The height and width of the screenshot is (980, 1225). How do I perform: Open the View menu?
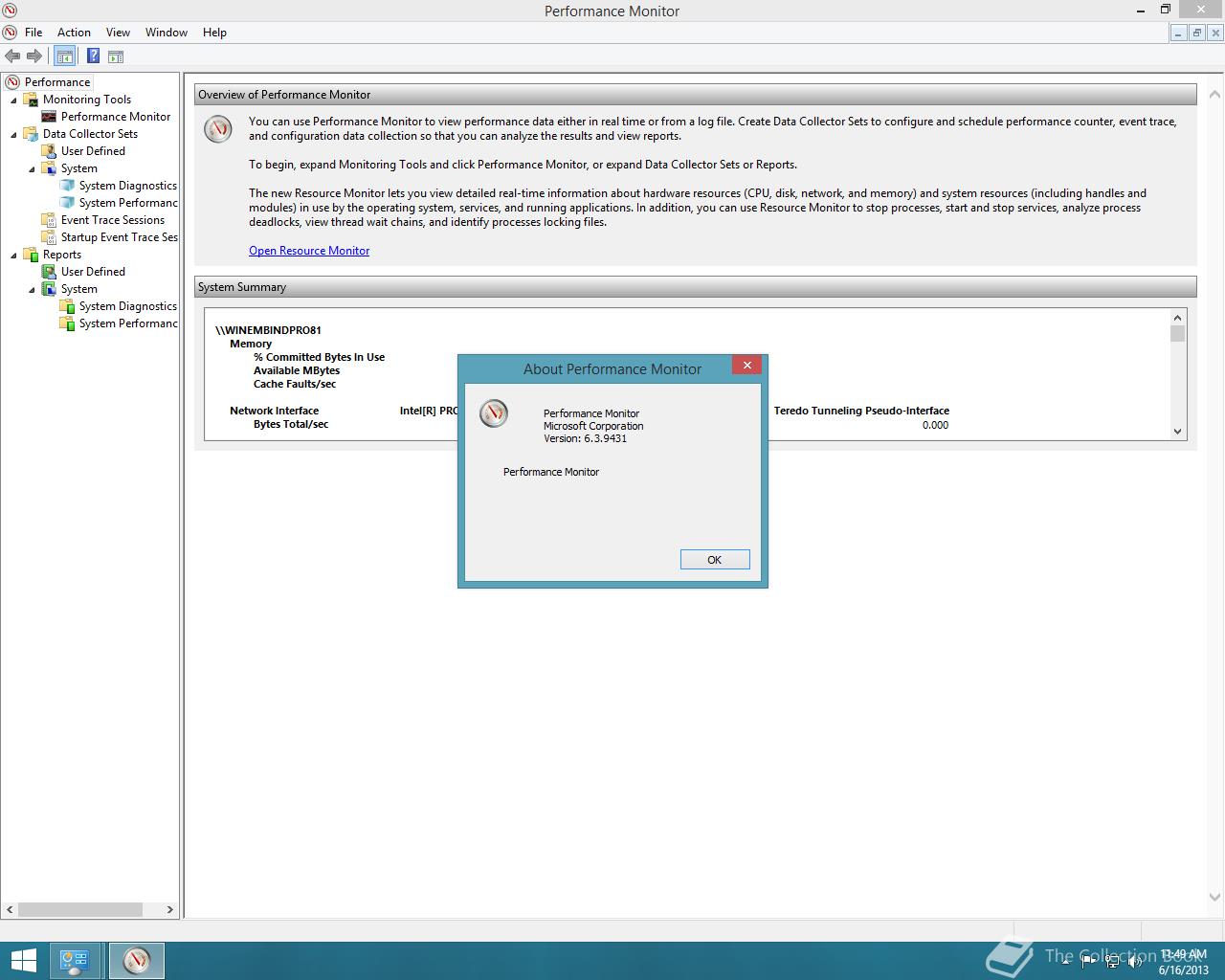coord(118,33)
